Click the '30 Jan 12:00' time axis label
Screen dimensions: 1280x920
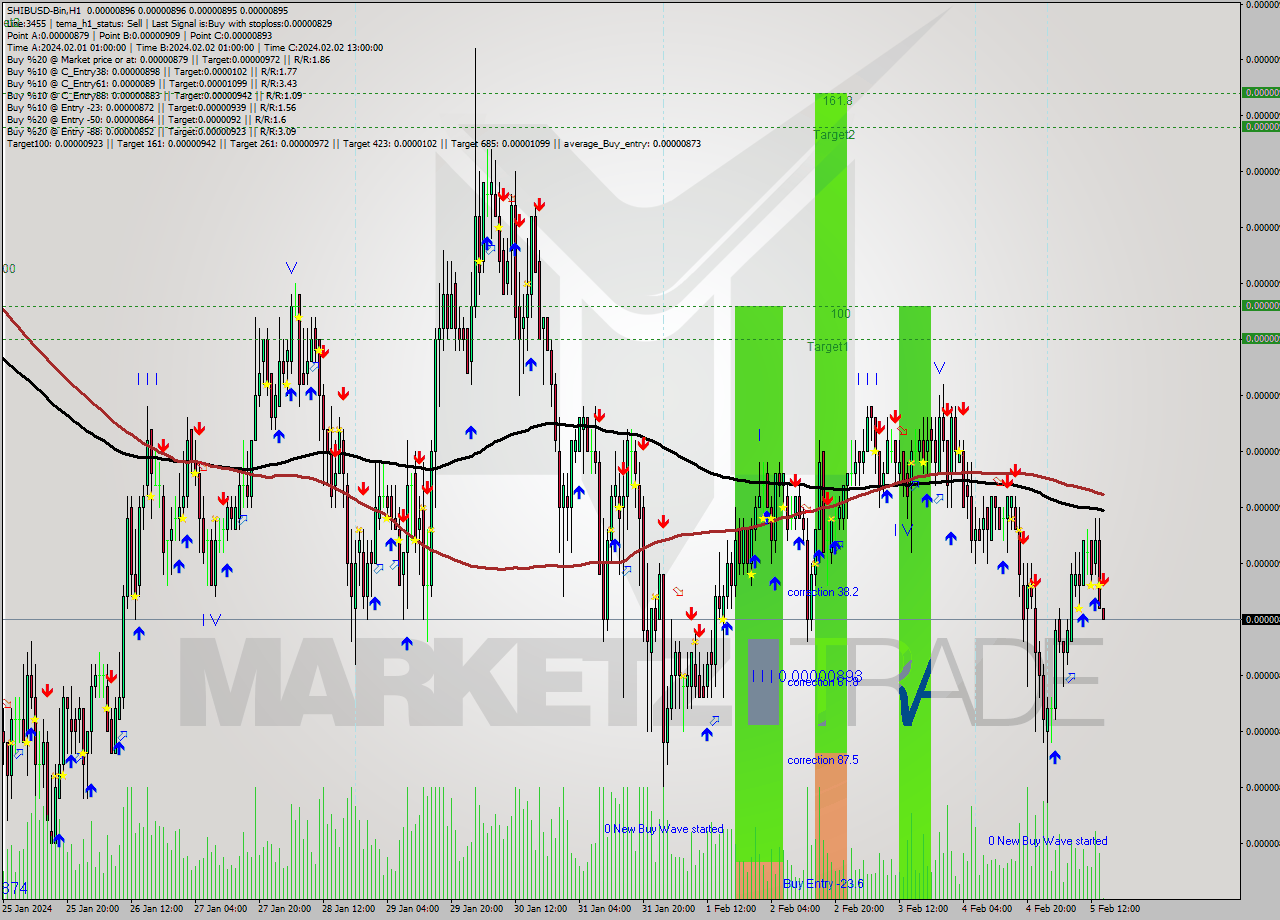click(541, 909)
